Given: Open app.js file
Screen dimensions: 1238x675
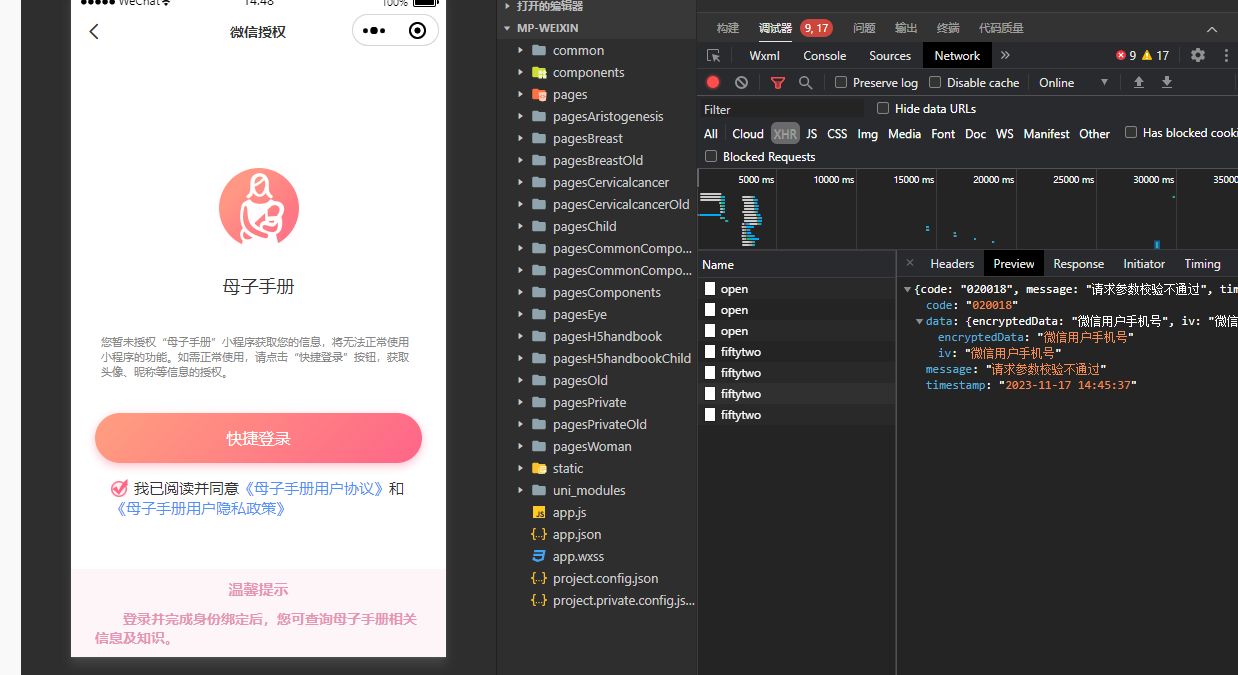Looking at the screenshot, I should 569,512.
